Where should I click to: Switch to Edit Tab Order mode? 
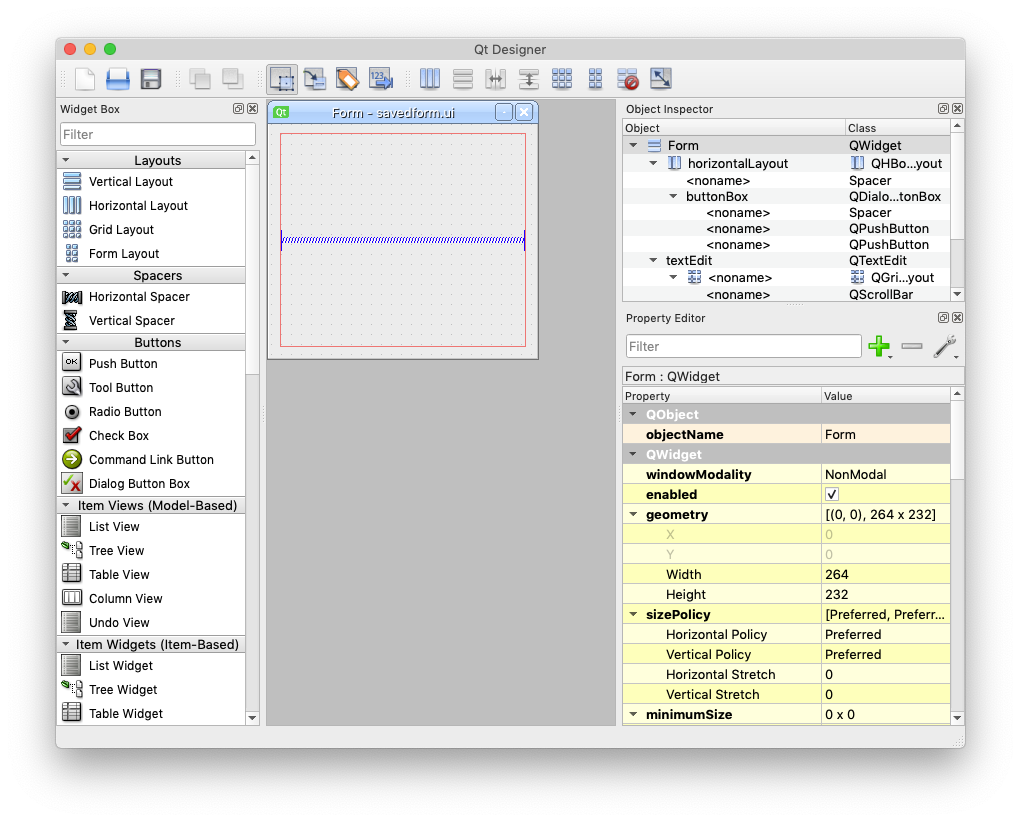click(x=380, y=79)
